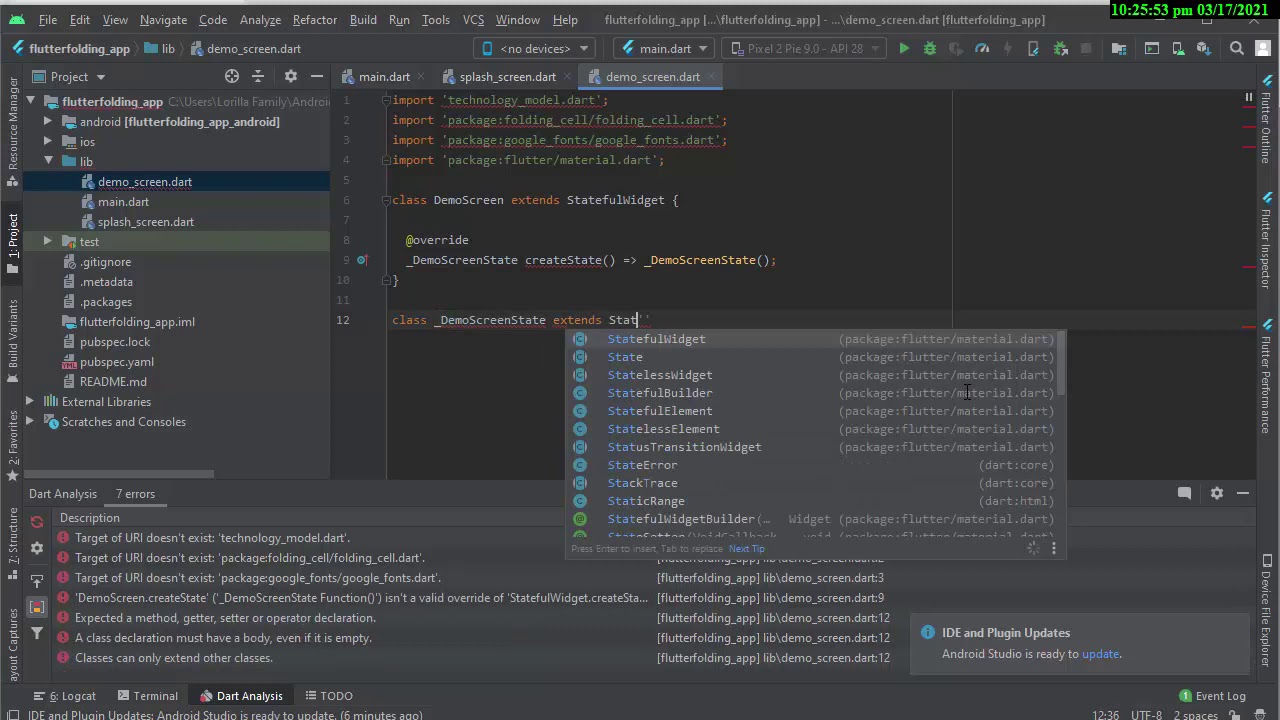Click the update link in notification

click(x=1100, y=654)
